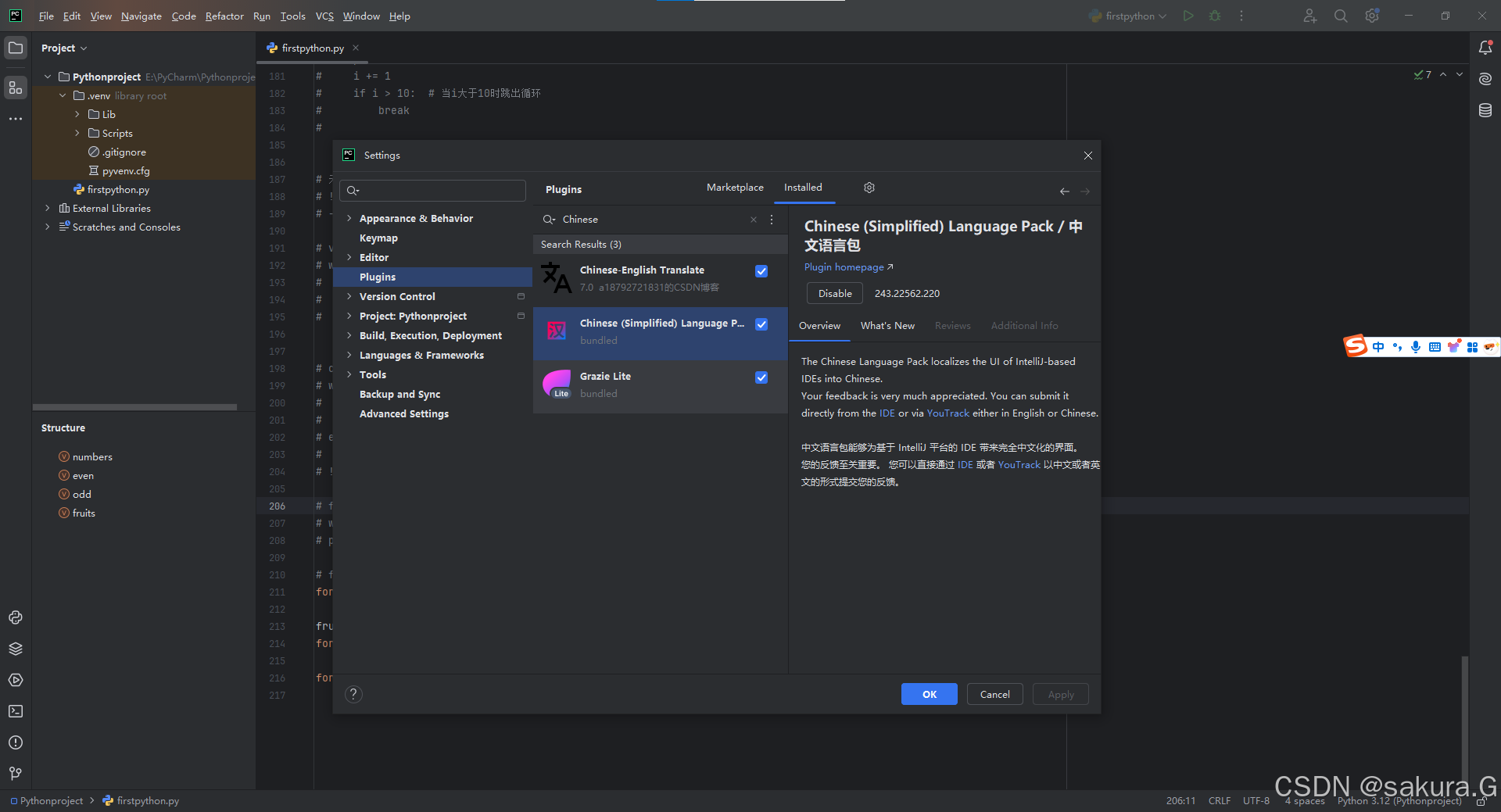Select Keymap settings page
The image size is (1501, 812).
pos(378,238)
